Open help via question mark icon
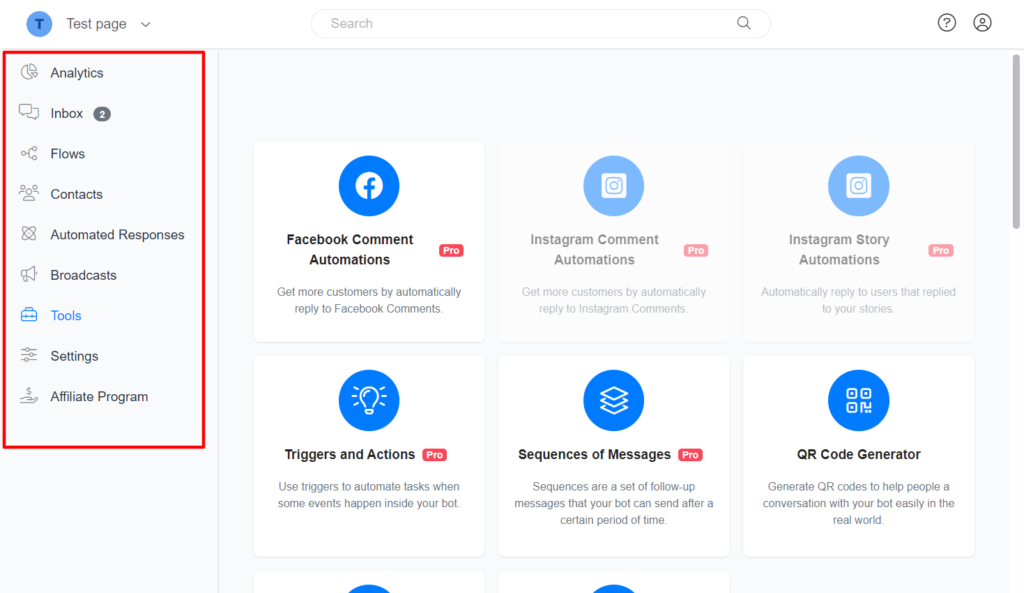 pyautogui.click(x=947, y=23)
